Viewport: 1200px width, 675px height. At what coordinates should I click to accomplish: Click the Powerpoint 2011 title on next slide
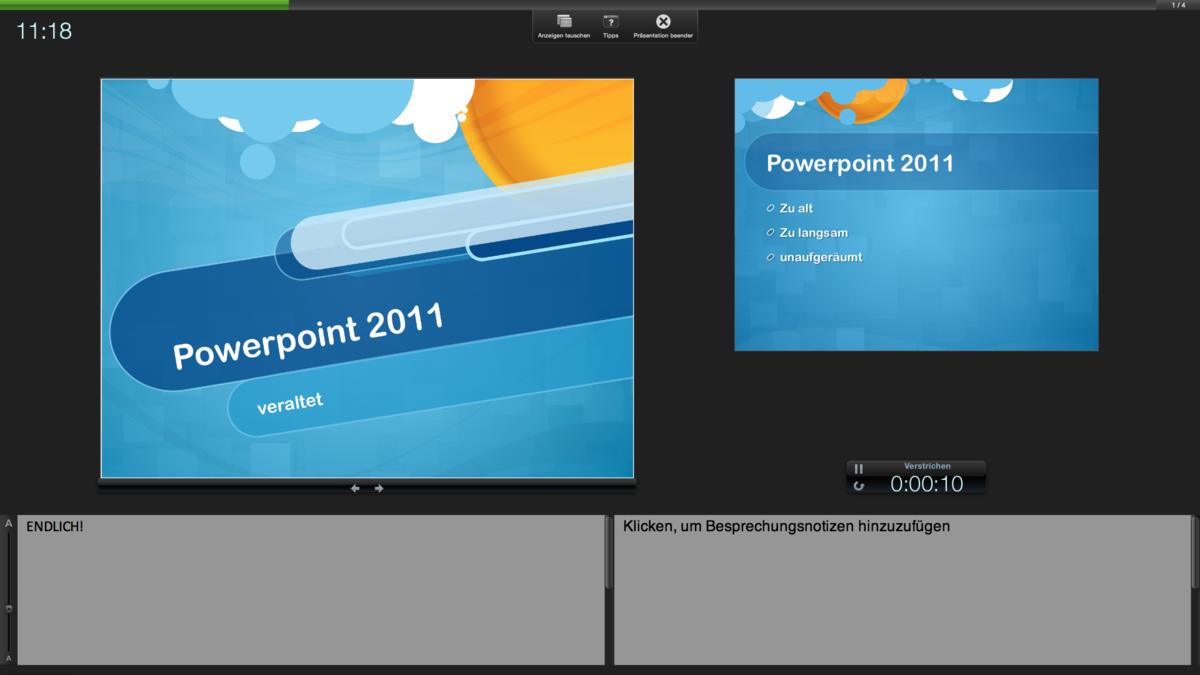860,163
